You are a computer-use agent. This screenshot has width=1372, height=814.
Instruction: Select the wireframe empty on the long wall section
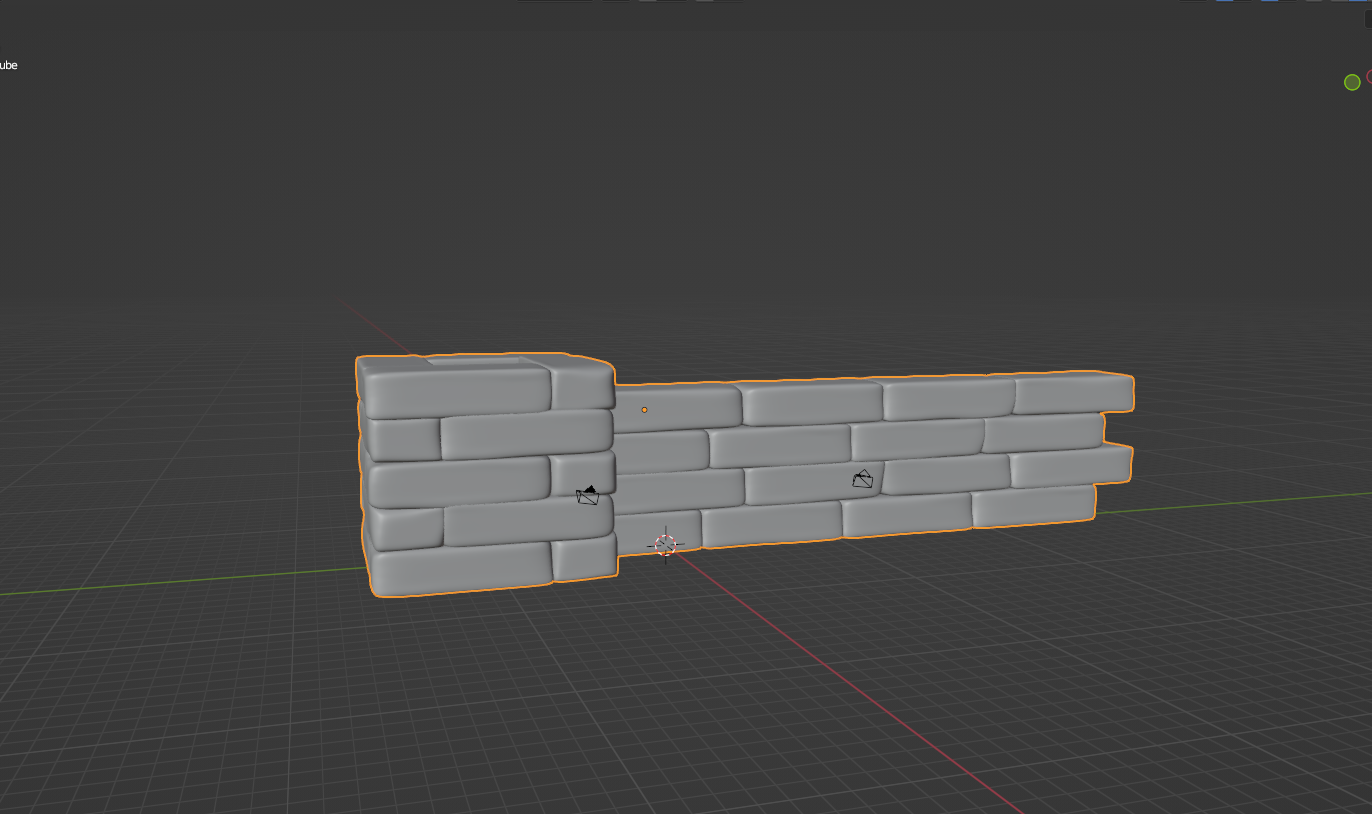862,479
